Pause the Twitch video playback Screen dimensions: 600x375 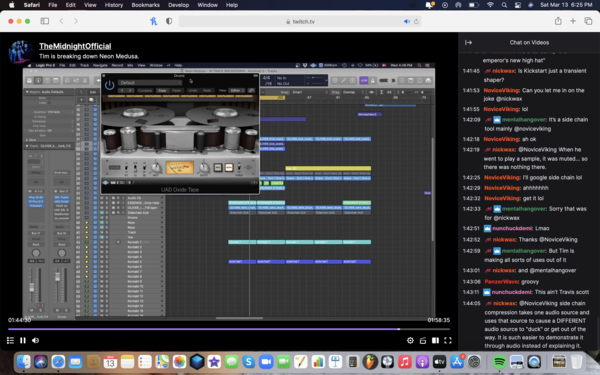pos(23,340)
